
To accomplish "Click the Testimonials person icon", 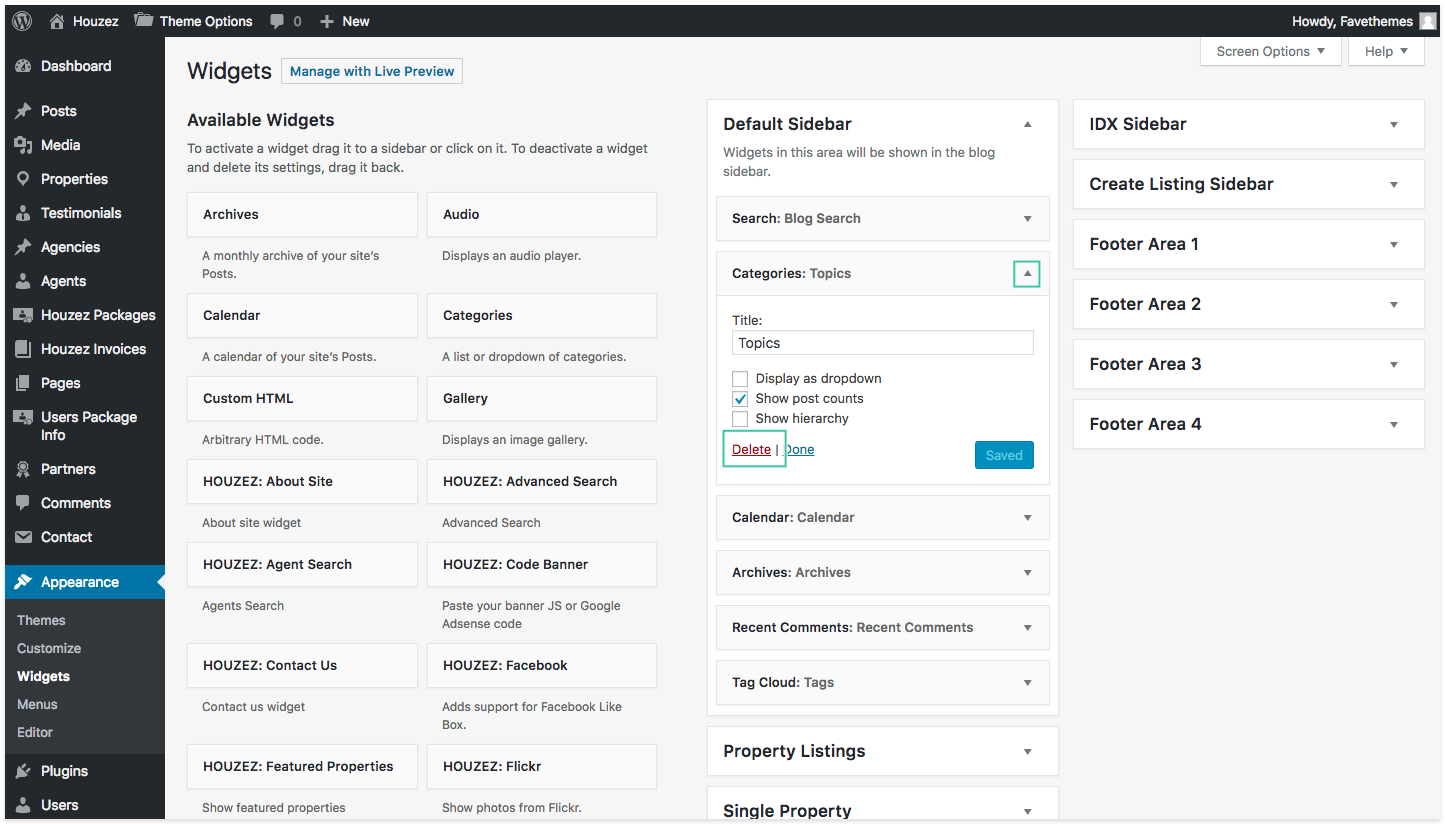I will click(23, 213).
